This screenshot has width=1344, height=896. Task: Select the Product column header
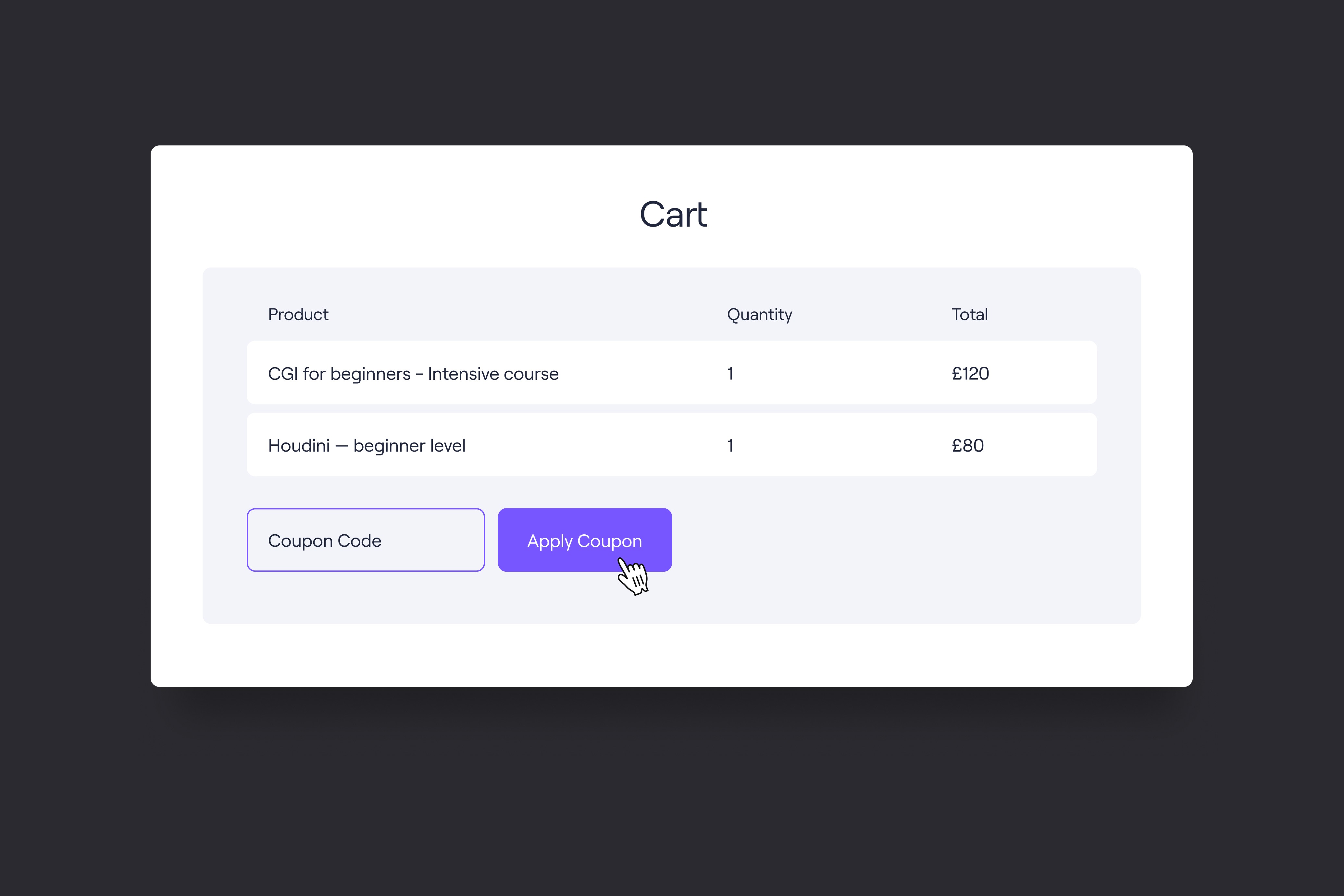click(x=298, y=314)
